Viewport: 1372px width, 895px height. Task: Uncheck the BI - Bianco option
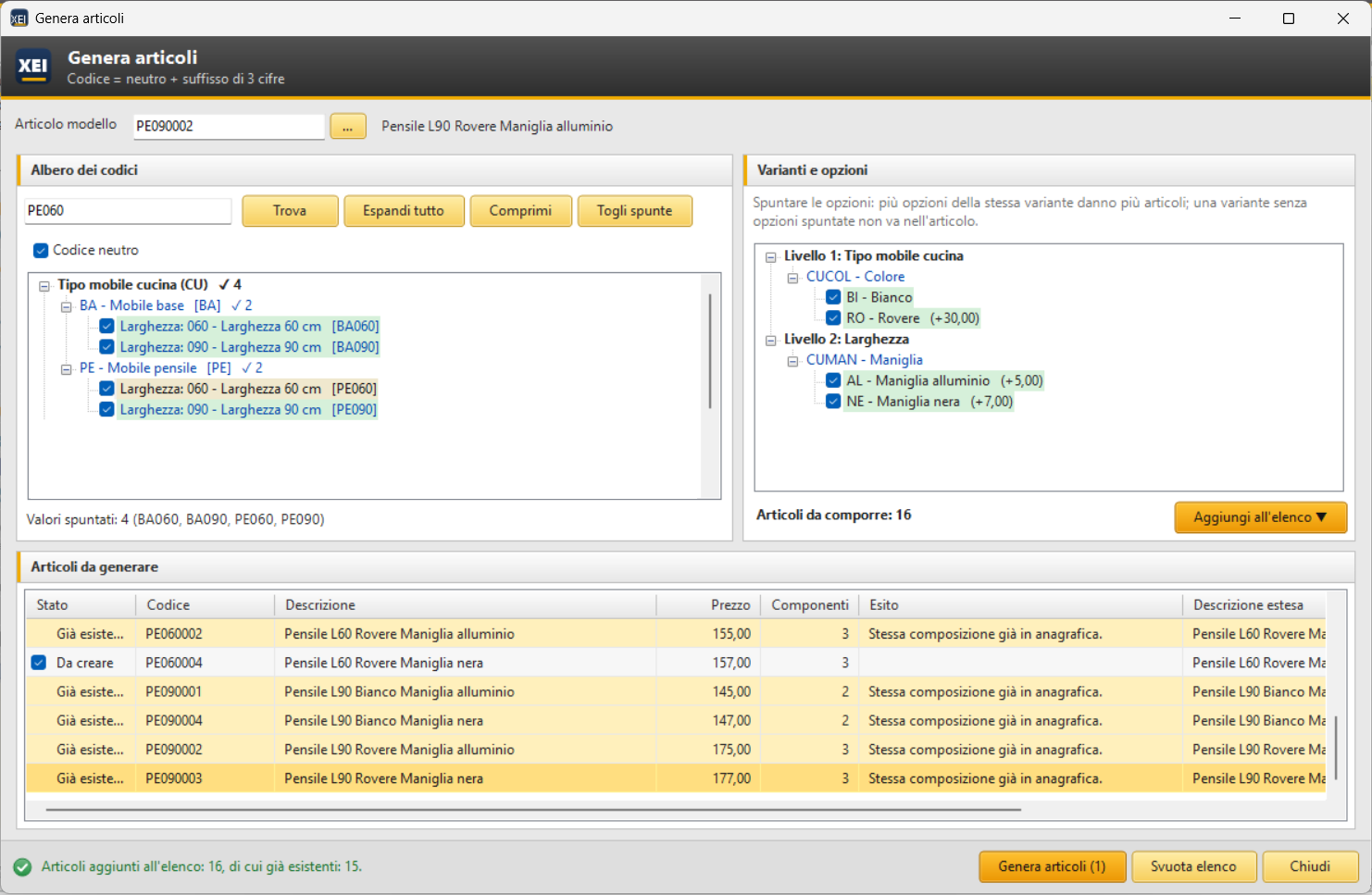point(833,298)
